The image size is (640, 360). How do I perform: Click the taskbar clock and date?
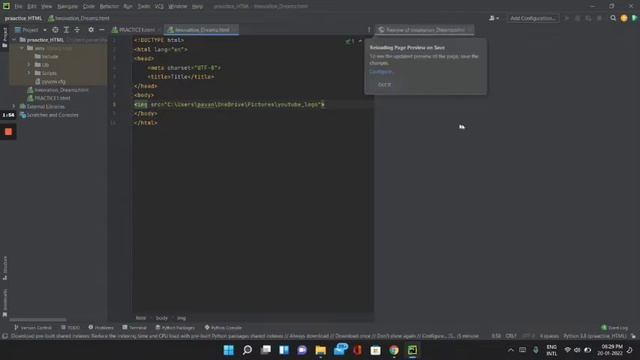611,350
